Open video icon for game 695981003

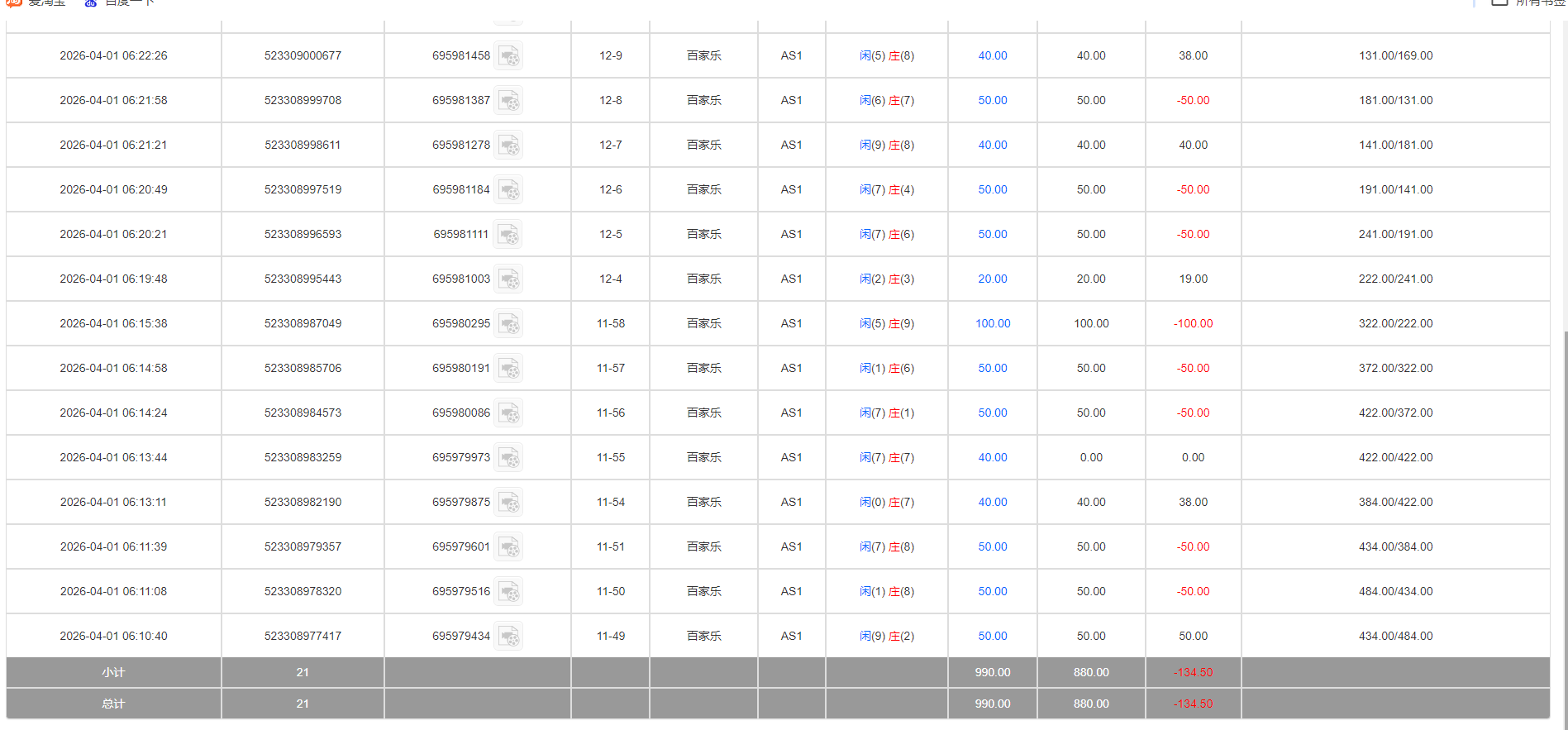[x=508, y=279]
